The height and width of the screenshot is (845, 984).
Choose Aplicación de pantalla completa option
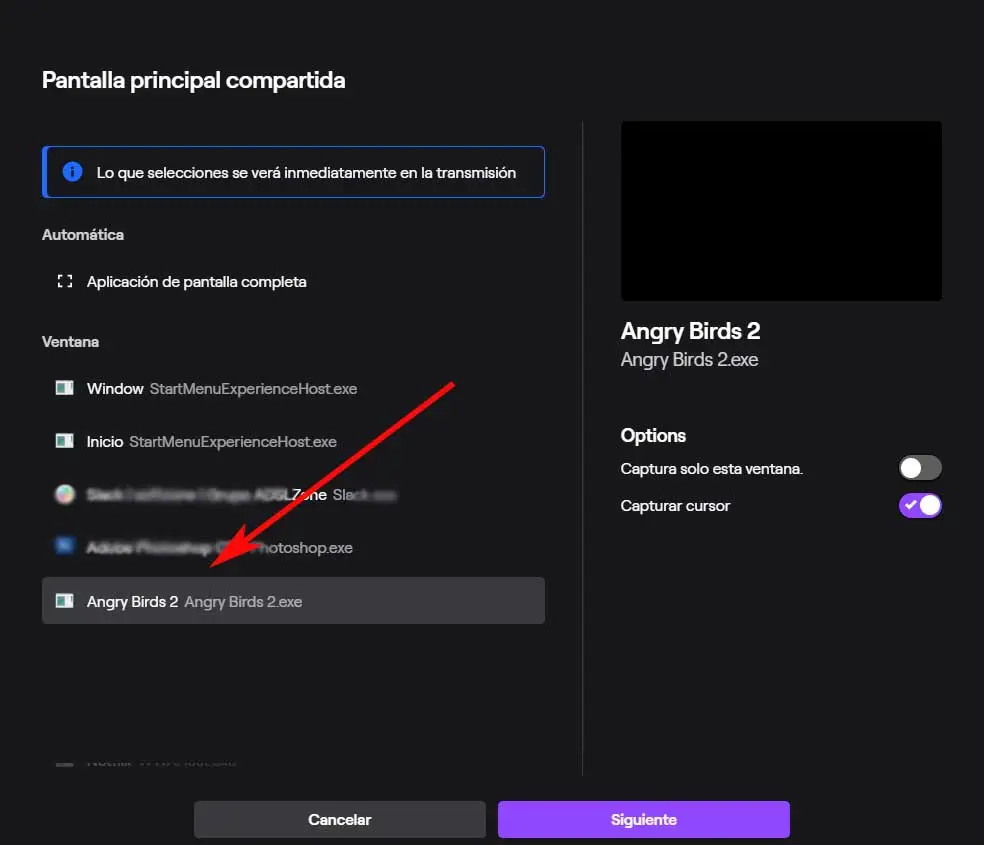[x=293, y=282]
